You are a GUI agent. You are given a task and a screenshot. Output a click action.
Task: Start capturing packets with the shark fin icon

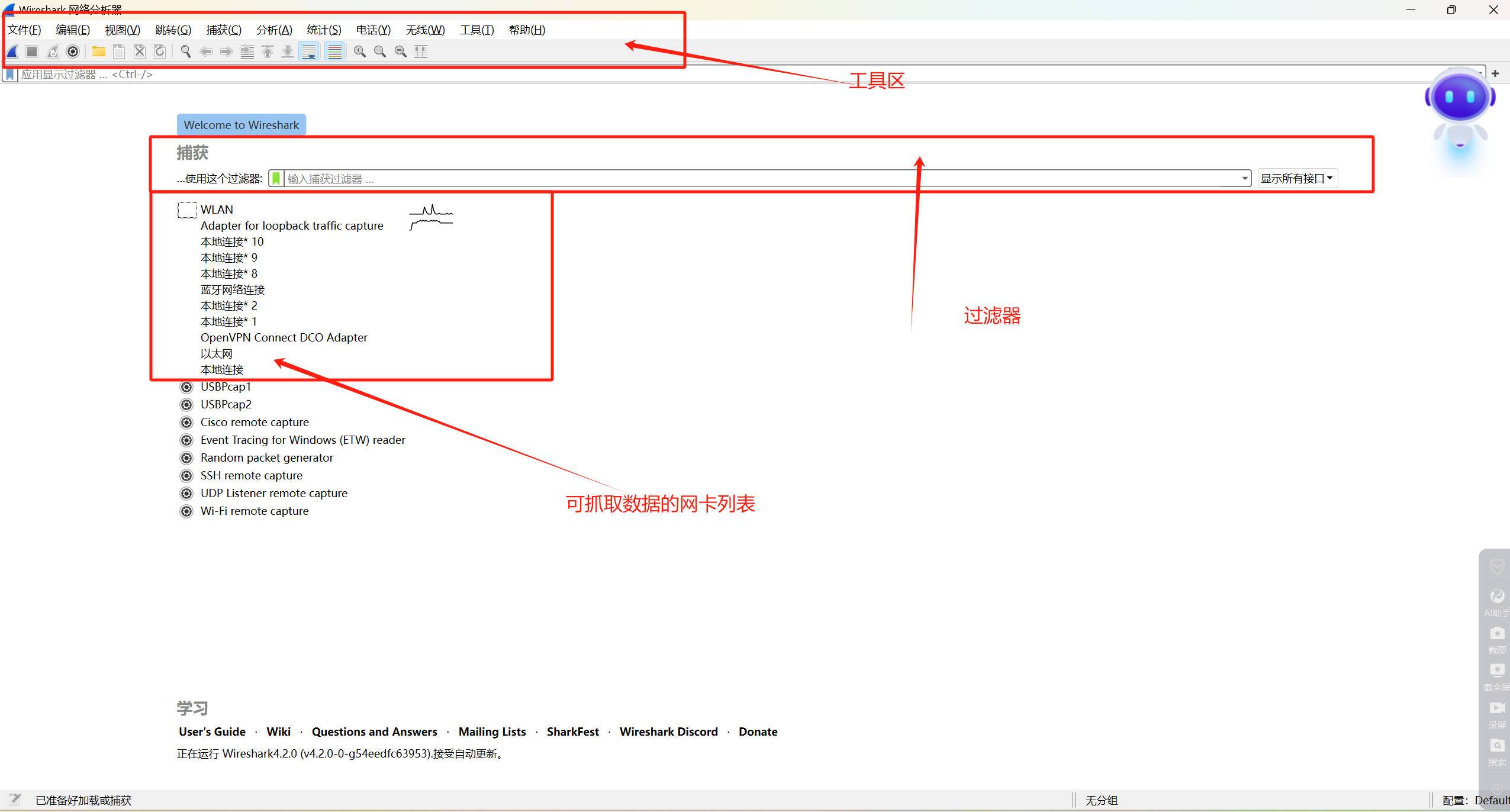click(x=12, y=51)
